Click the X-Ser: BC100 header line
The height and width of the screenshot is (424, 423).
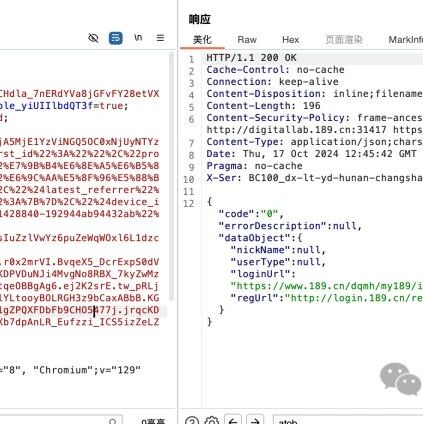[x=315, y=178]
